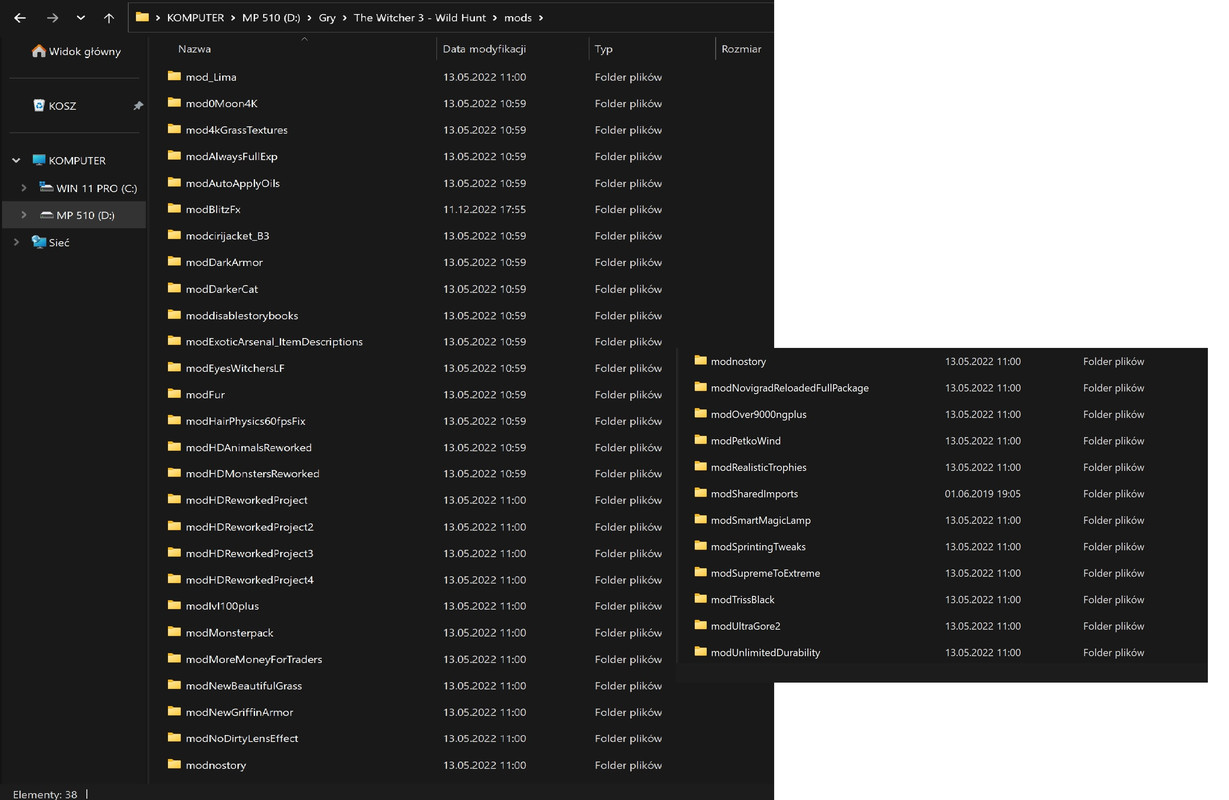Select the modHDMonstersReworked folder icon
This screenshot has height=800, width=1229.
tap(174, 473)
